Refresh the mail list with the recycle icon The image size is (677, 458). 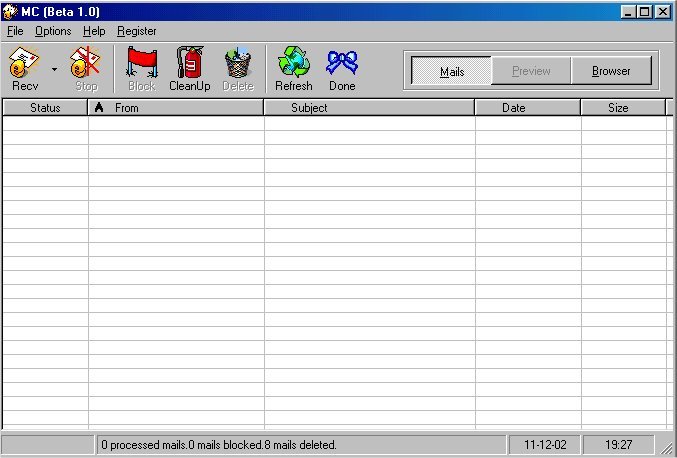(x=294, y=62)
